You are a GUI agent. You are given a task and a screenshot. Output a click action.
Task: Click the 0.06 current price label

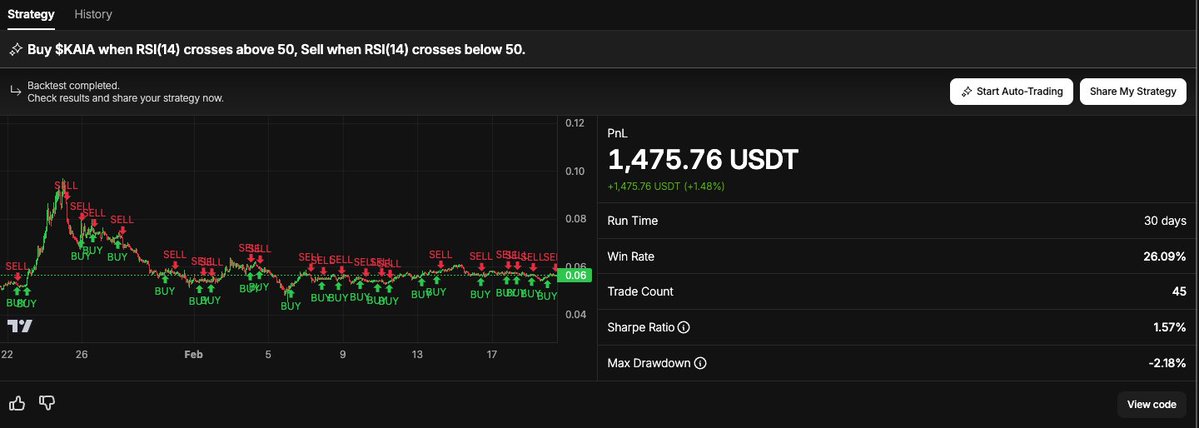pos(574,275)
